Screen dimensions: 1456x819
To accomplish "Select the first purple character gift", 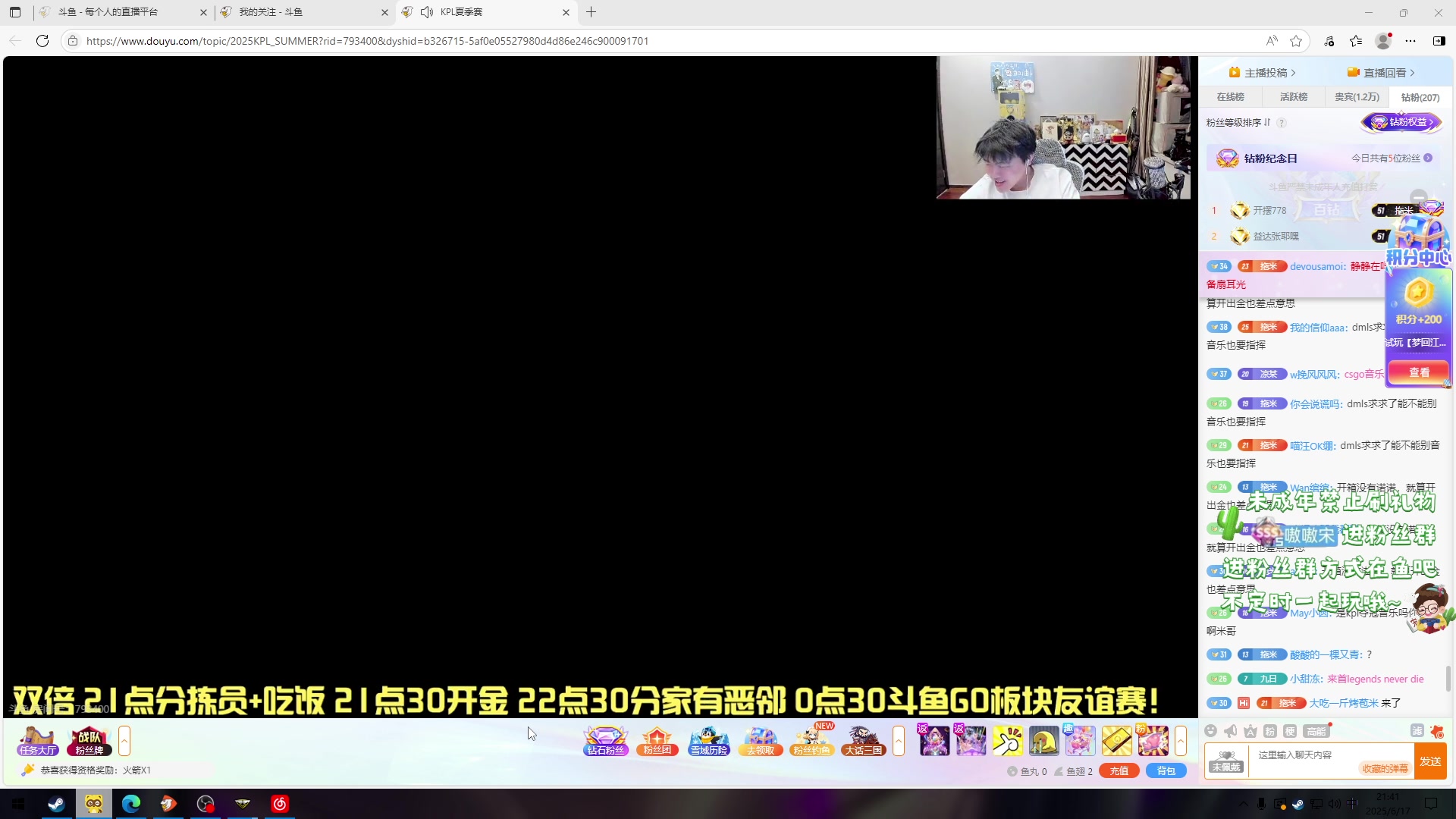I will pyautogui.click(x=934, y=741).
